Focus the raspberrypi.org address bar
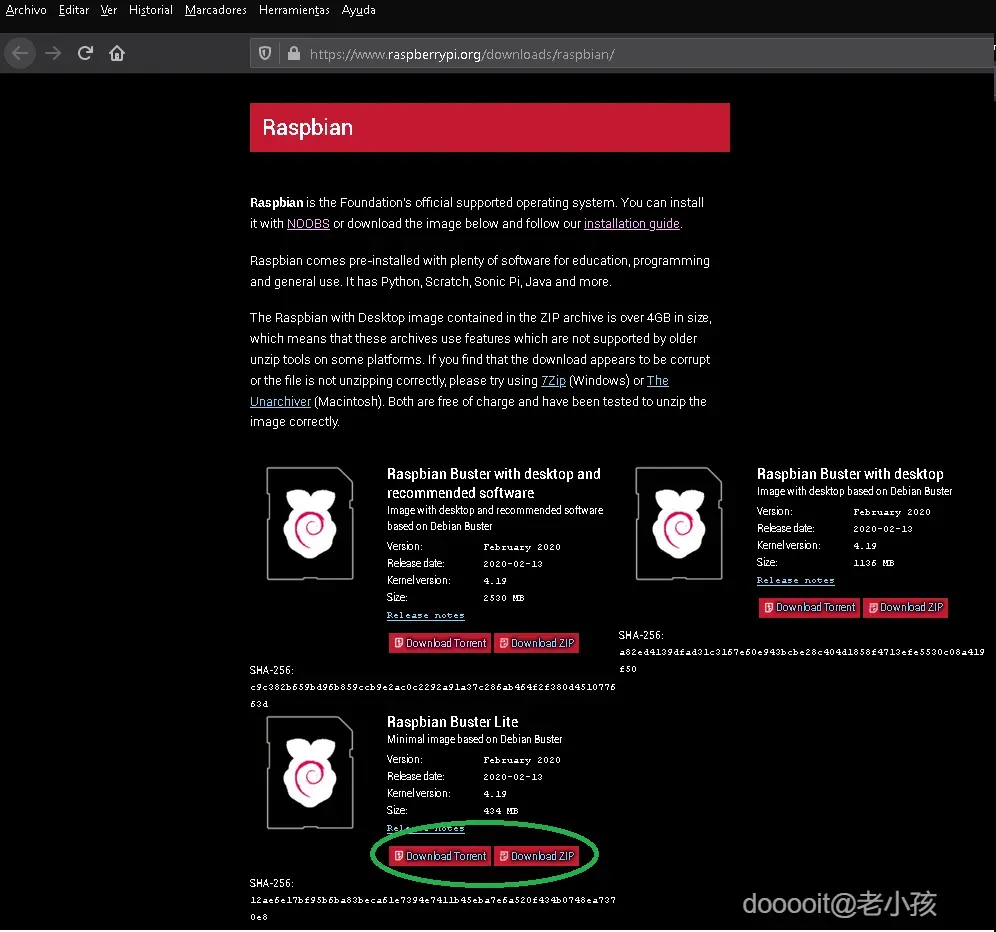Screen dimensions: 996x932 pos(622,54)
